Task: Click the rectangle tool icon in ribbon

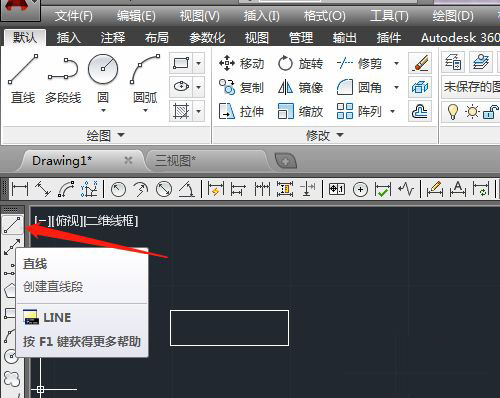Action: (181, 63)
